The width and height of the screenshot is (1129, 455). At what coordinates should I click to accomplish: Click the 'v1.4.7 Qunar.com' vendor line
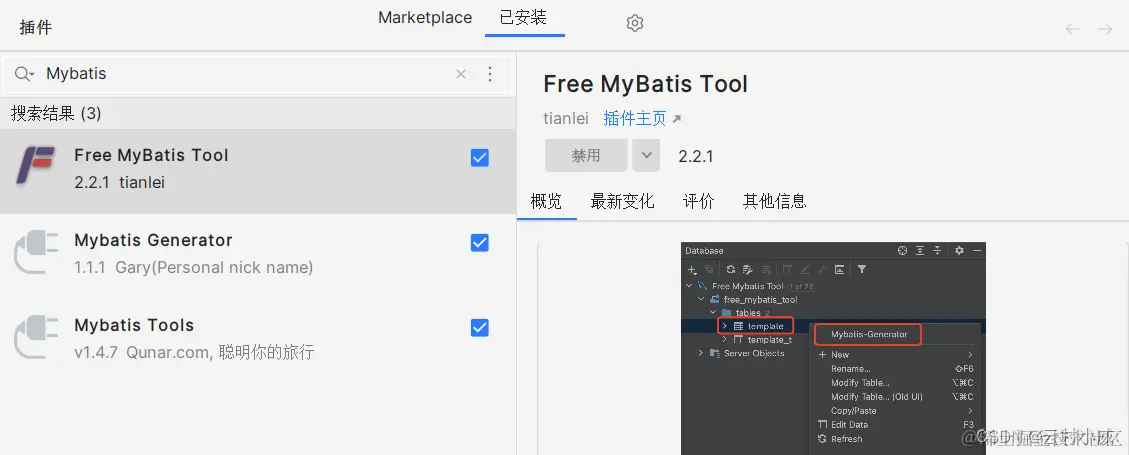(194, 353)
